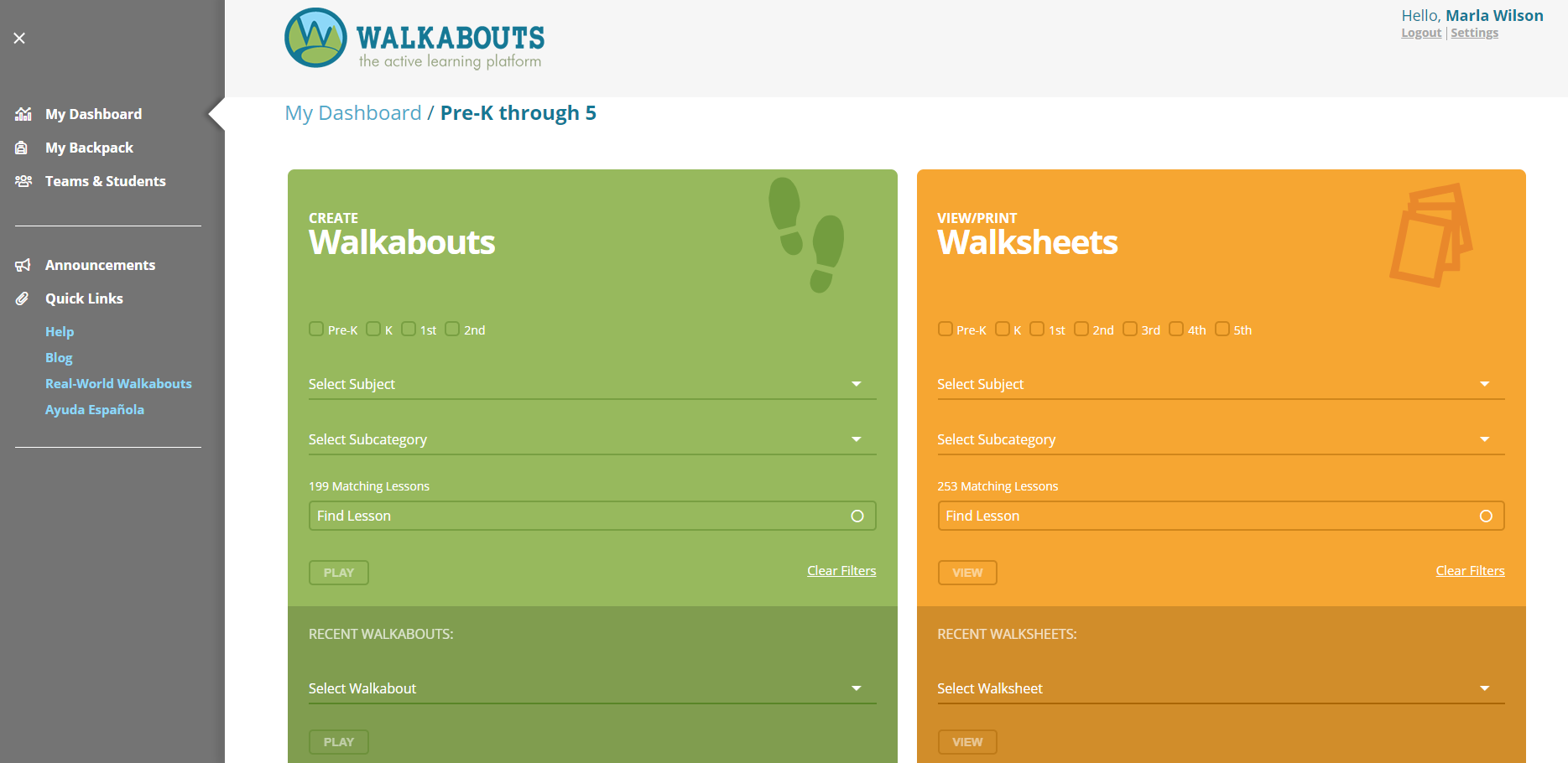The image size is (1568, 763).
Task: Open Select Walksheet recent dropdown
Action: point(1221,688)
